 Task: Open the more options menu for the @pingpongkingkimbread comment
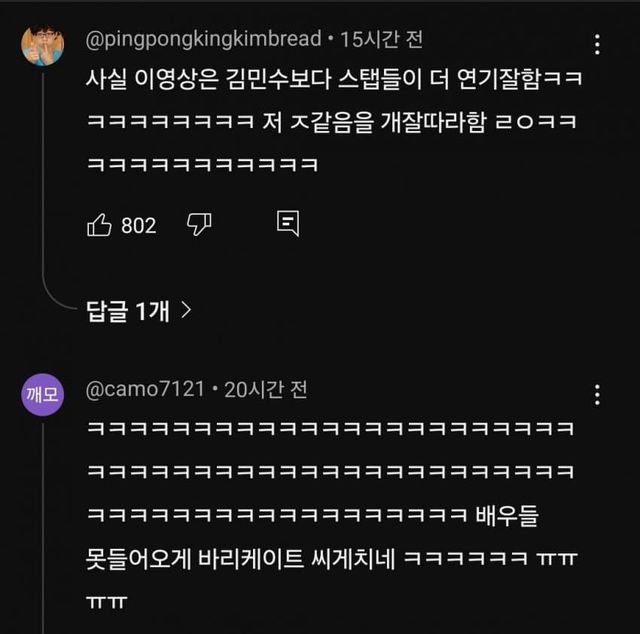click(597, 45)
